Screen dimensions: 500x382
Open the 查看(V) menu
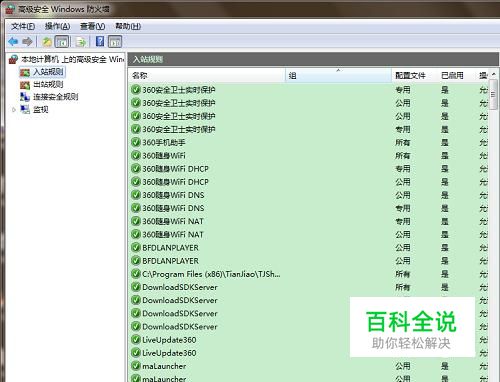pos(93,26)
